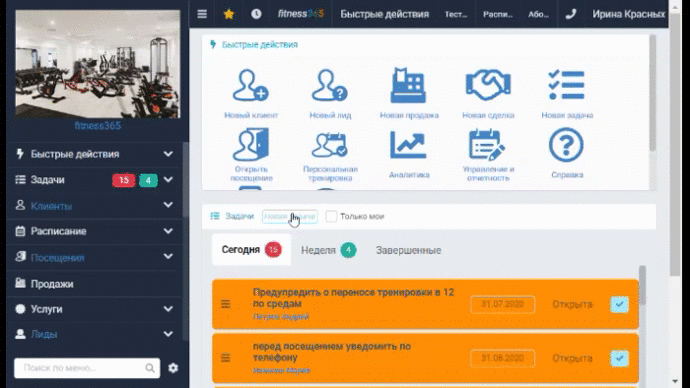This screenshot has height=388, width=690.
Task: Create a new client (Новый клиент)
Action: click(251, 93)
